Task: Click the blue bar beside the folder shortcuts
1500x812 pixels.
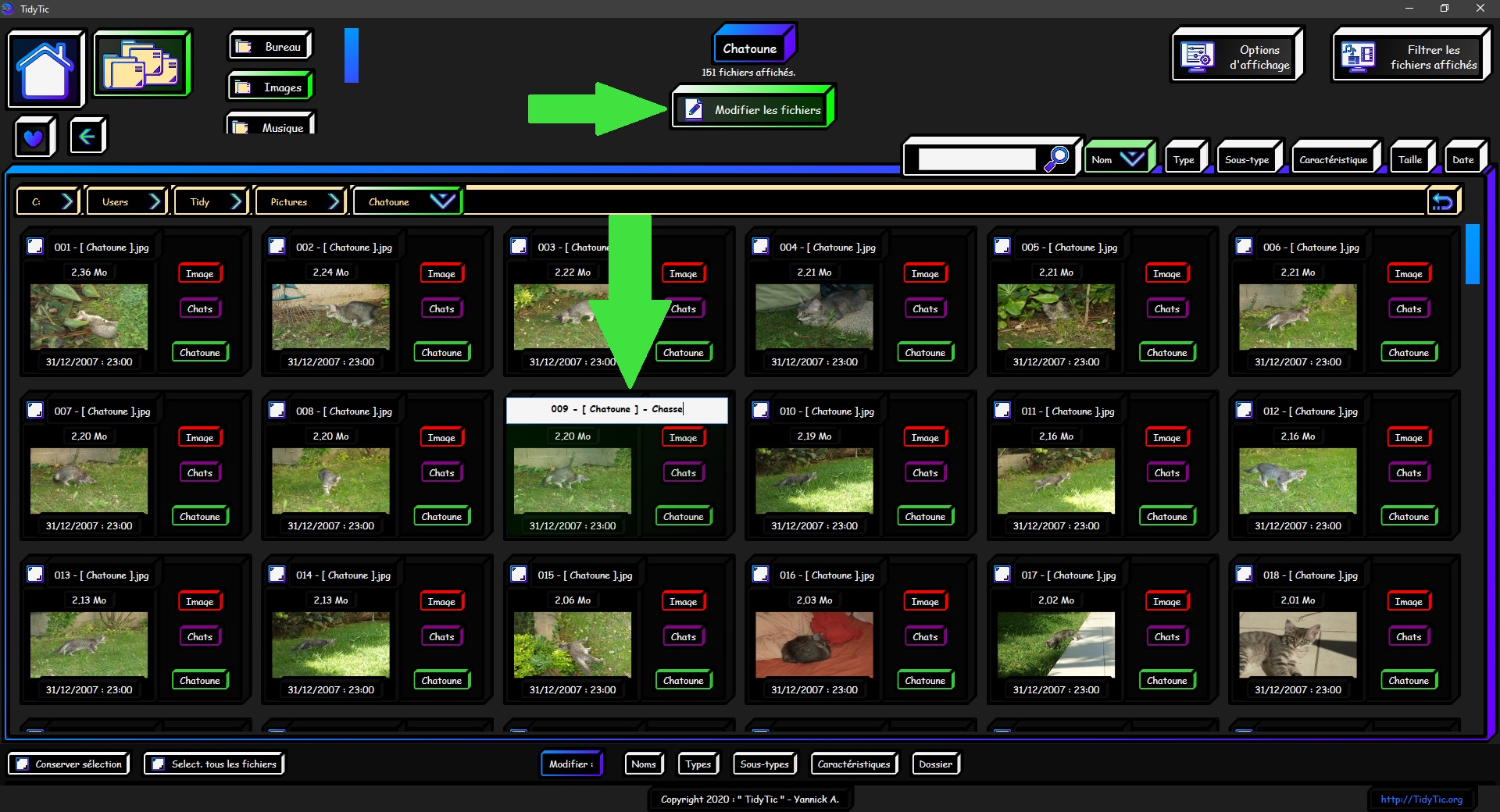Action: 352,55
